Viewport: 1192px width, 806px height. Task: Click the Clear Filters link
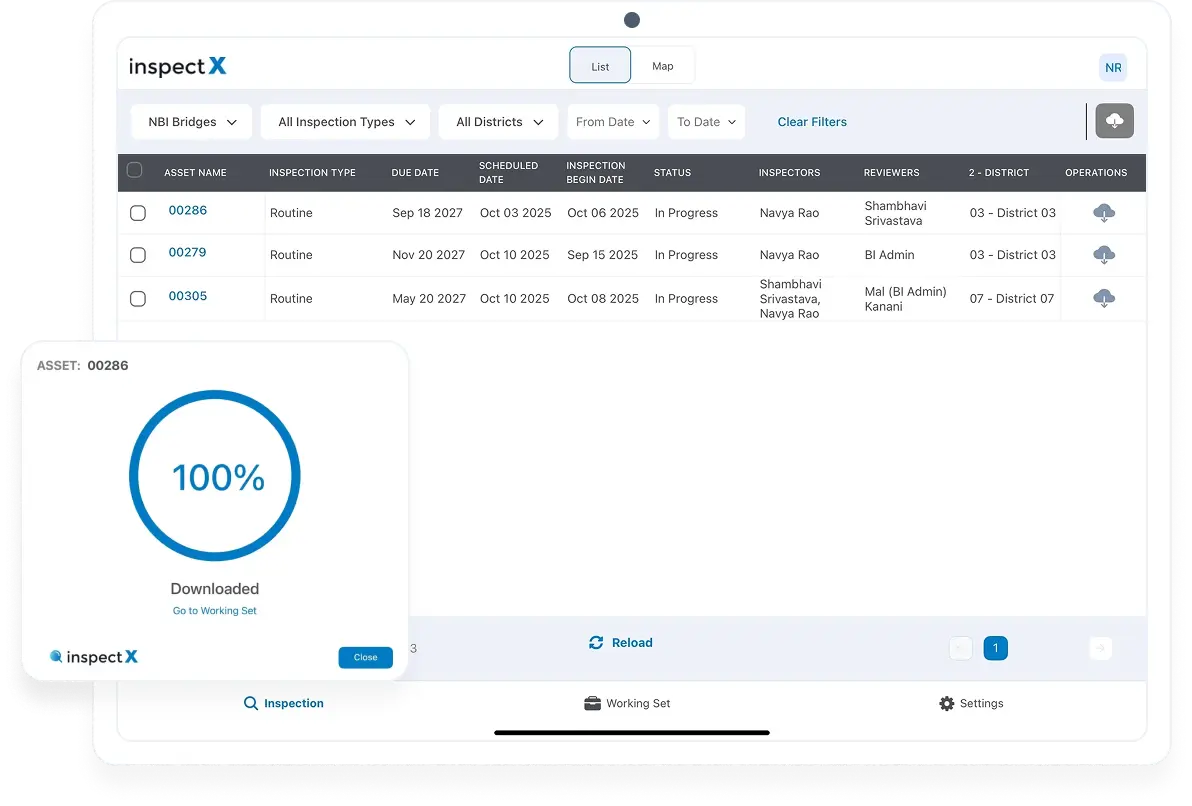pyautogui.click(x=812, y=121)
